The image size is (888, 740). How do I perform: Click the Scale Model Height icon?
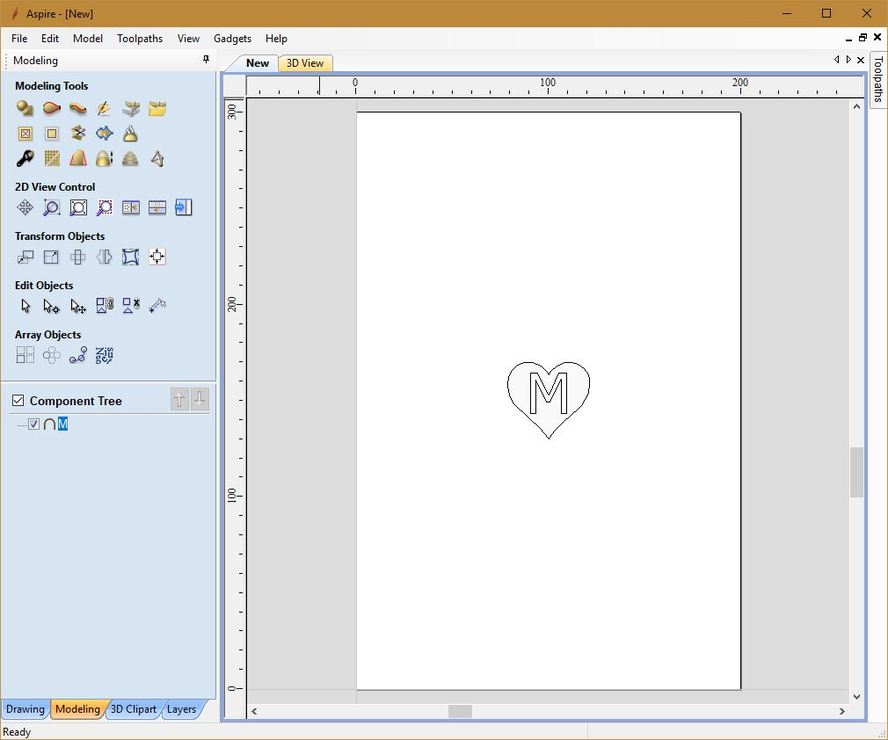[104, 159]
